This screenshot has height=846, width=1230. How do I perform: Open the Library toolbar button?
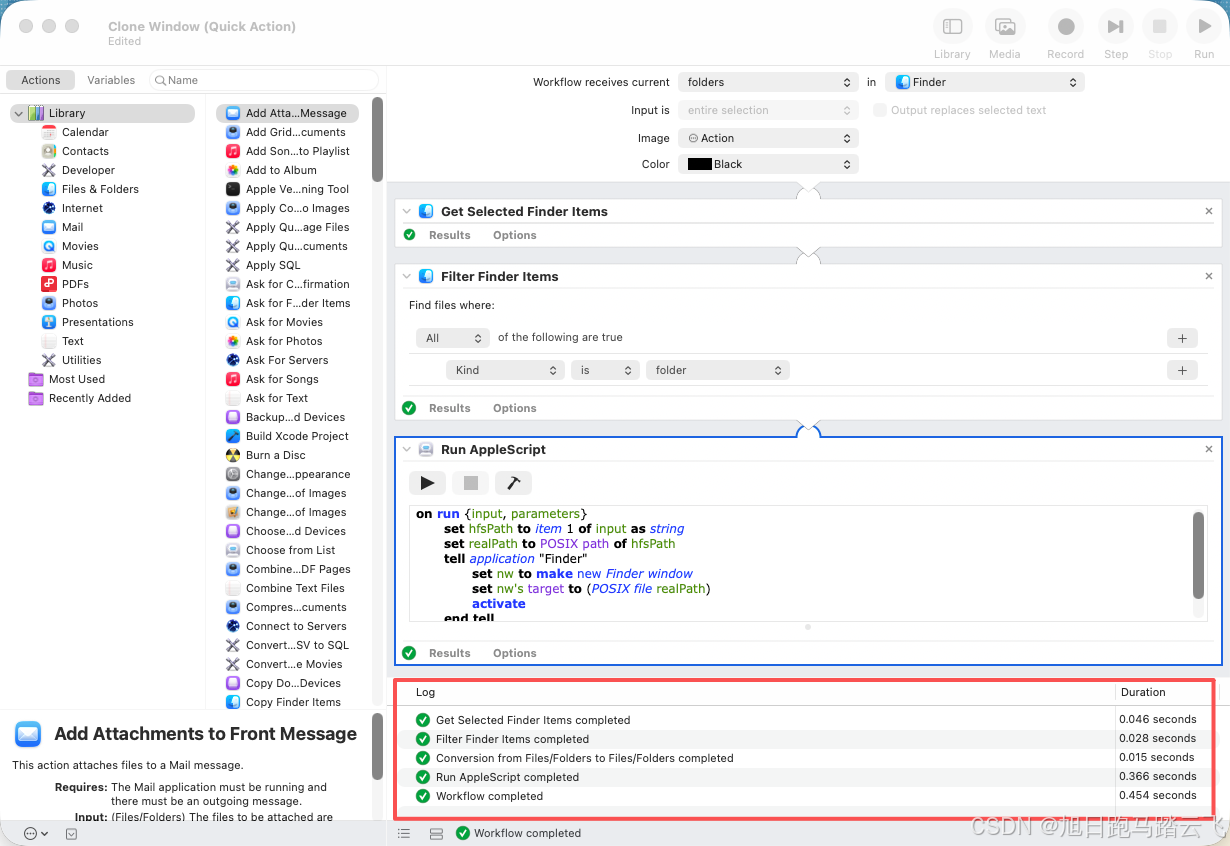(952, 27)
